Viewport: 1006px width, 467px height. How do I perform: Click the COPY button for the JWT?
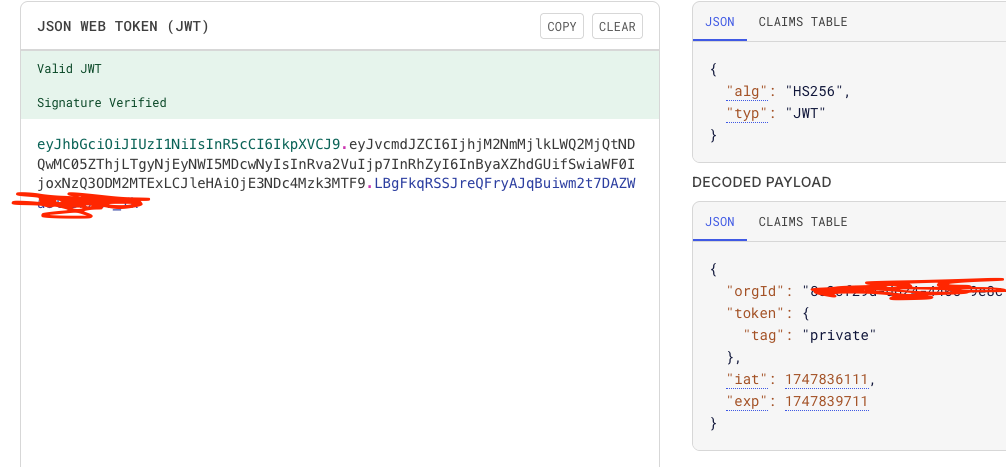coord(561,26)
